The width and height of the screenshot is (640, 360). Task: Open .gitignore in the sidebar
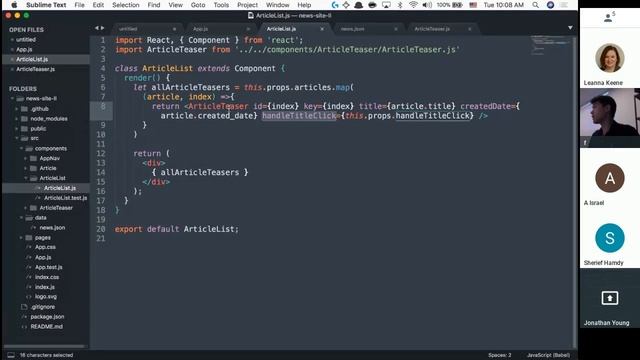(42, 307)
